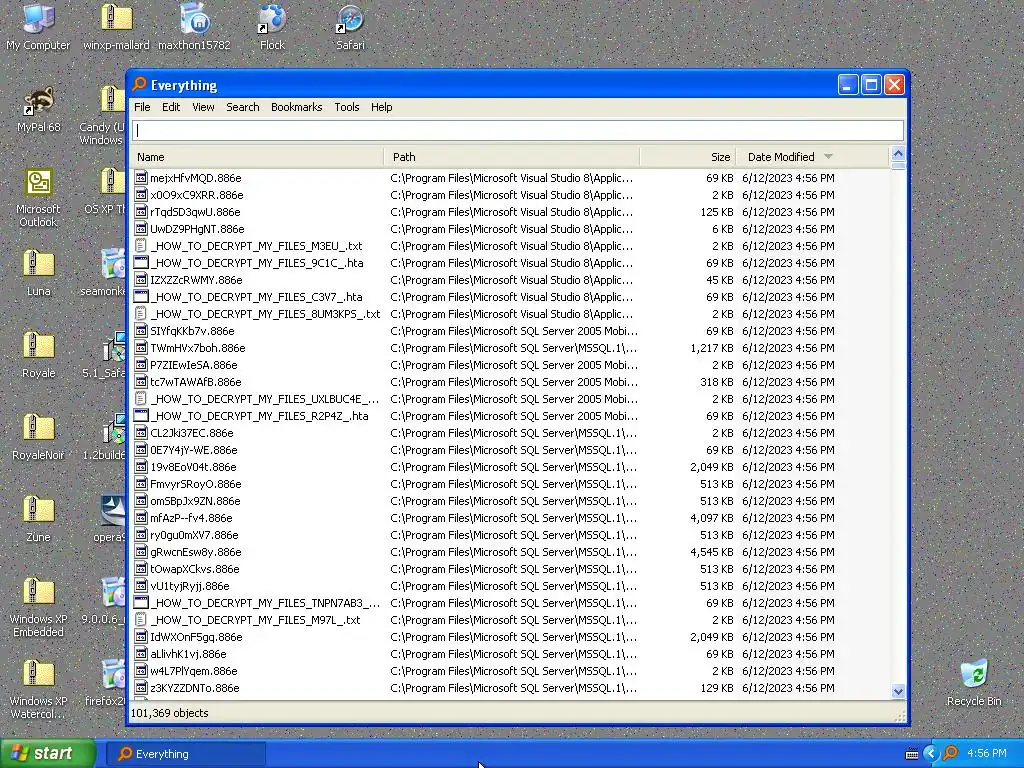Viewport: 1024px width, 768px height.
Task: Select _HOW_TO_DECRYPT_MY_FILES_C3V7_.hta file
Action: [256, 296]
